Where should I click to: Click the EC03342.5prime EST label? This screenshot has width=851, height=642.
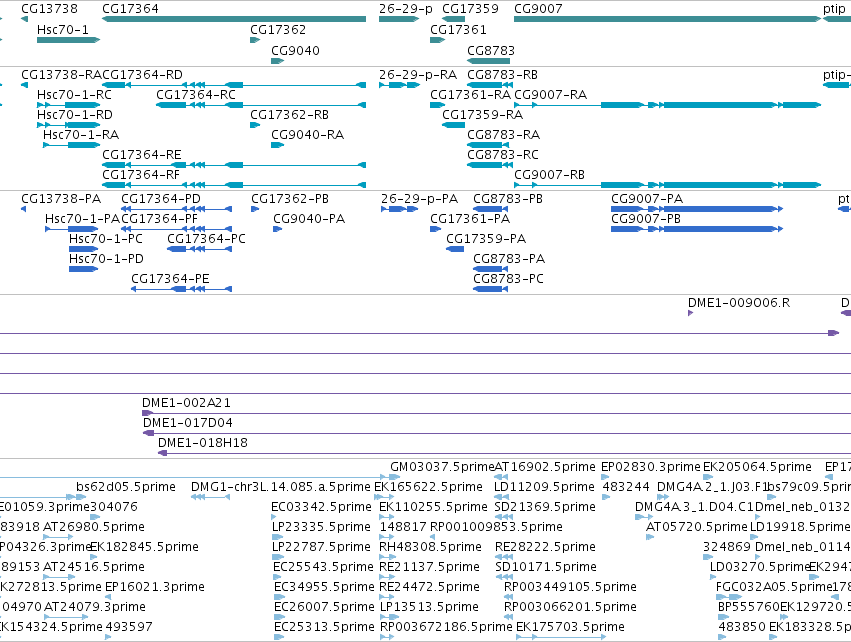point(321,507)
